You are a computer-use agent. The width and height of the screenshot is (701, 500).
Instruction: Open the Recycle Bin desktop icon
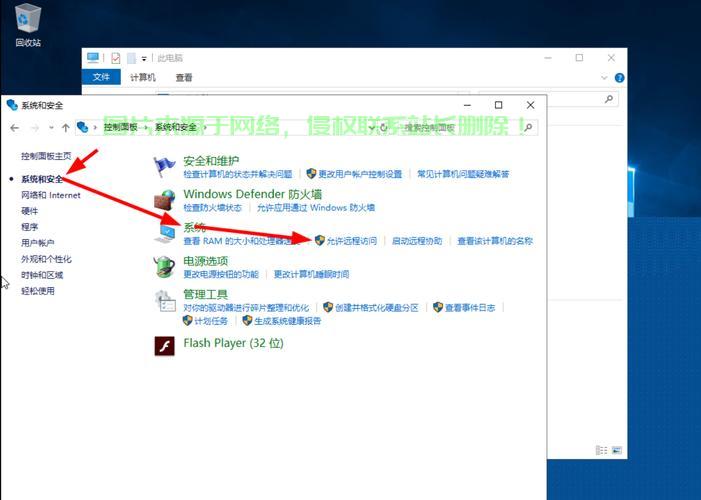(28, 25)
